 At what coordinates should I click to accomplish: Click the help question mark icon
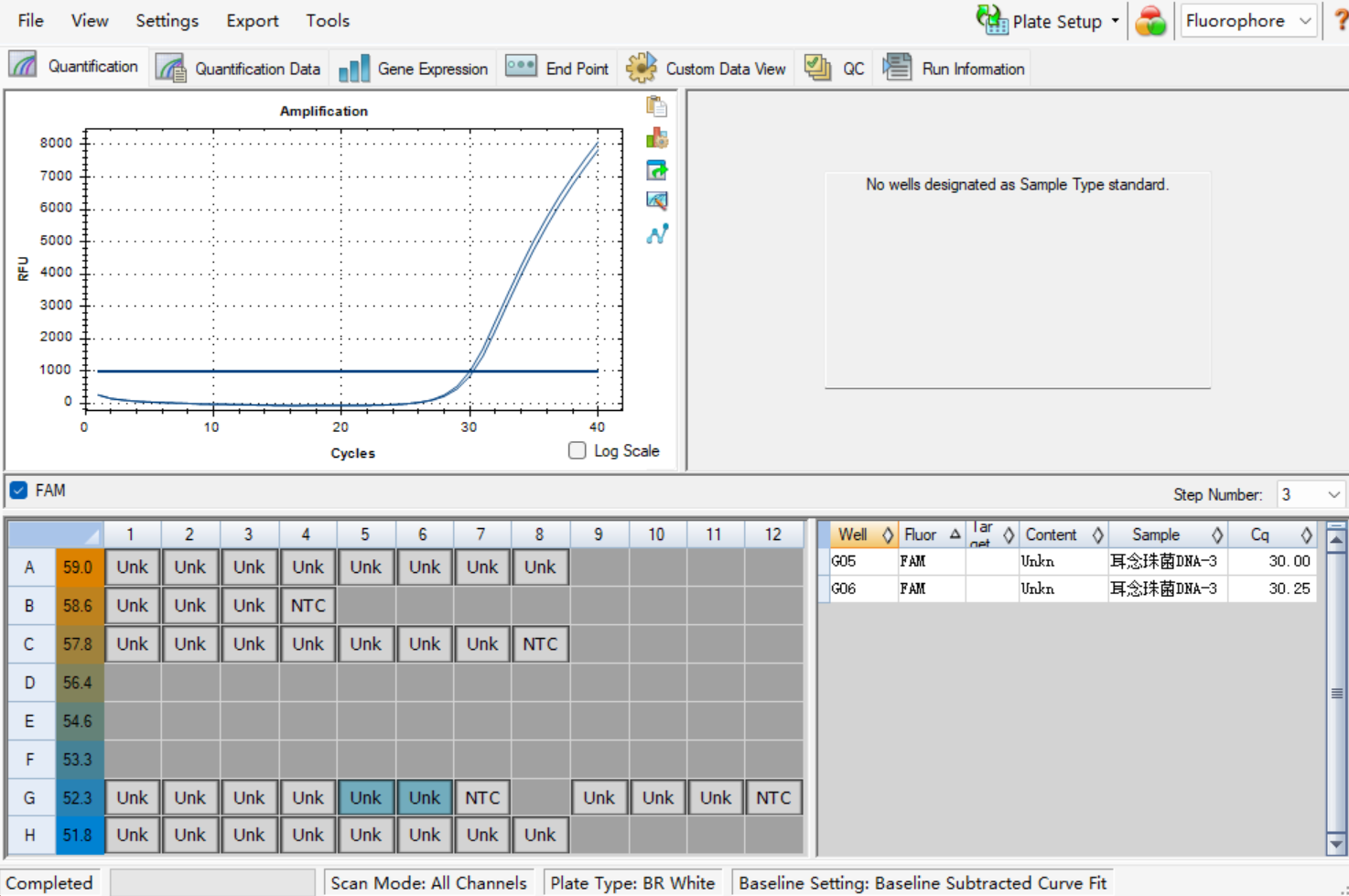click(1341, 20)
